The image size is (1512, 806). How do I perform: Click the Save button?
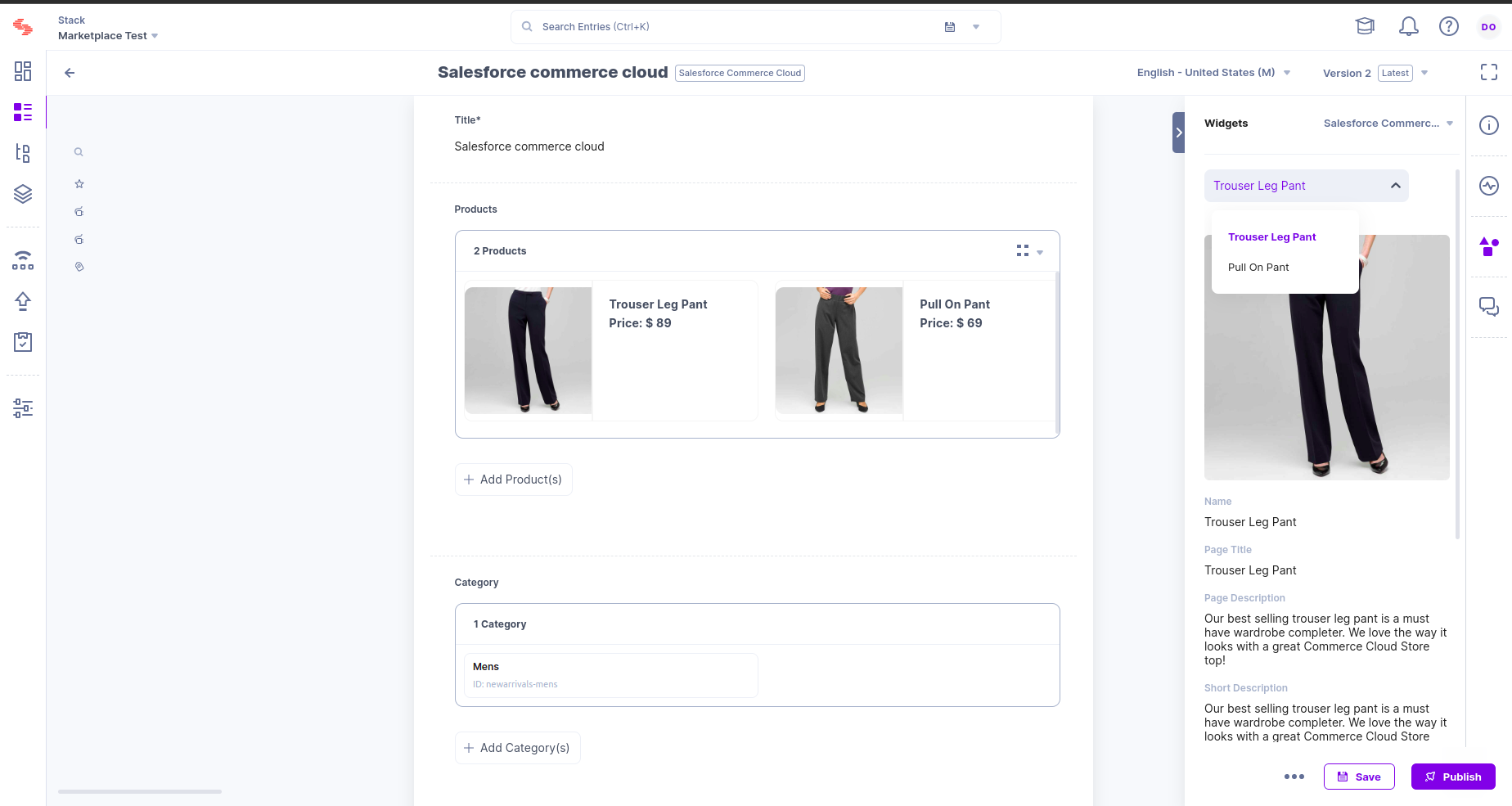1359,777
